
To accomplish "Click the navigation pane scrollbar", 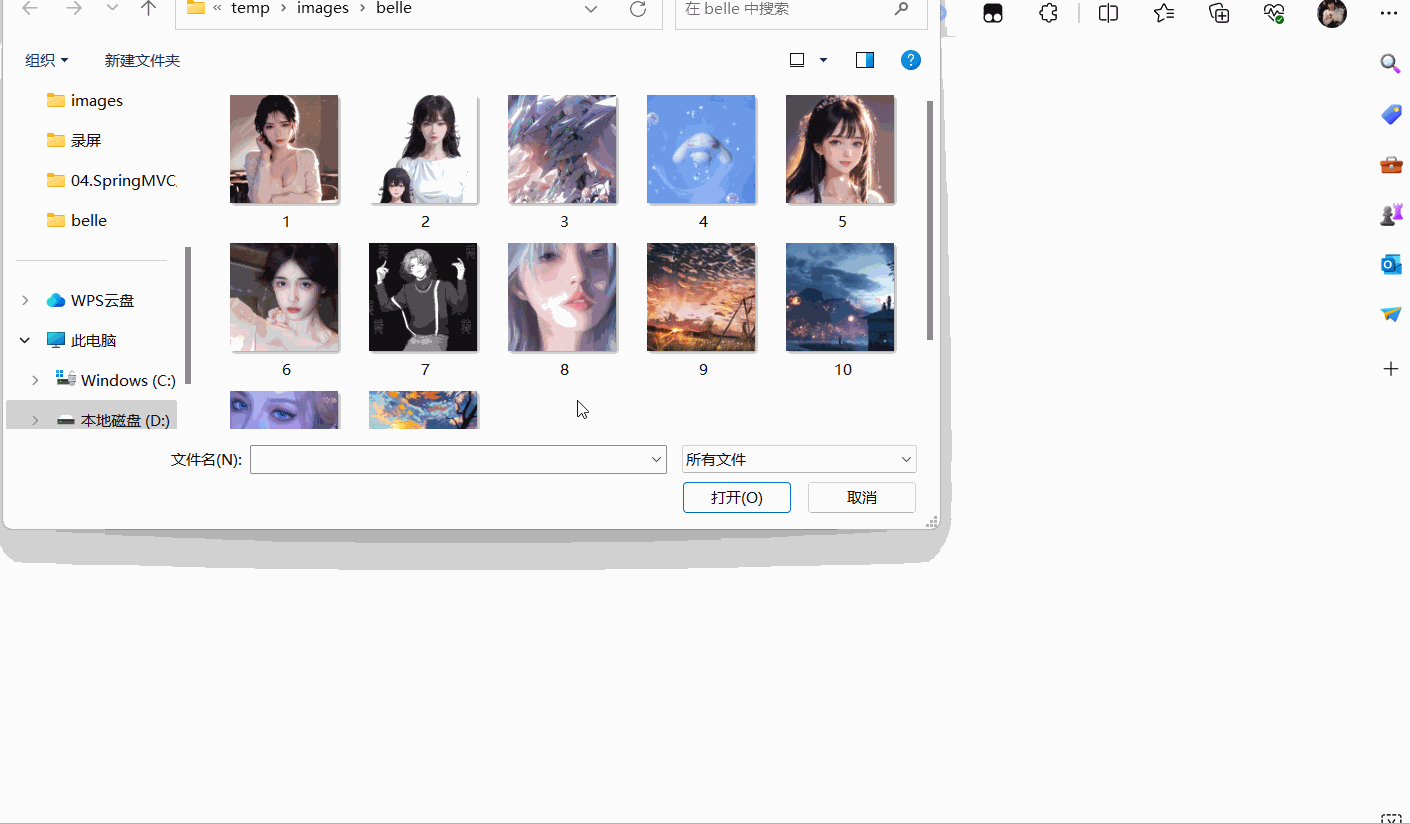I will [188, 316].
